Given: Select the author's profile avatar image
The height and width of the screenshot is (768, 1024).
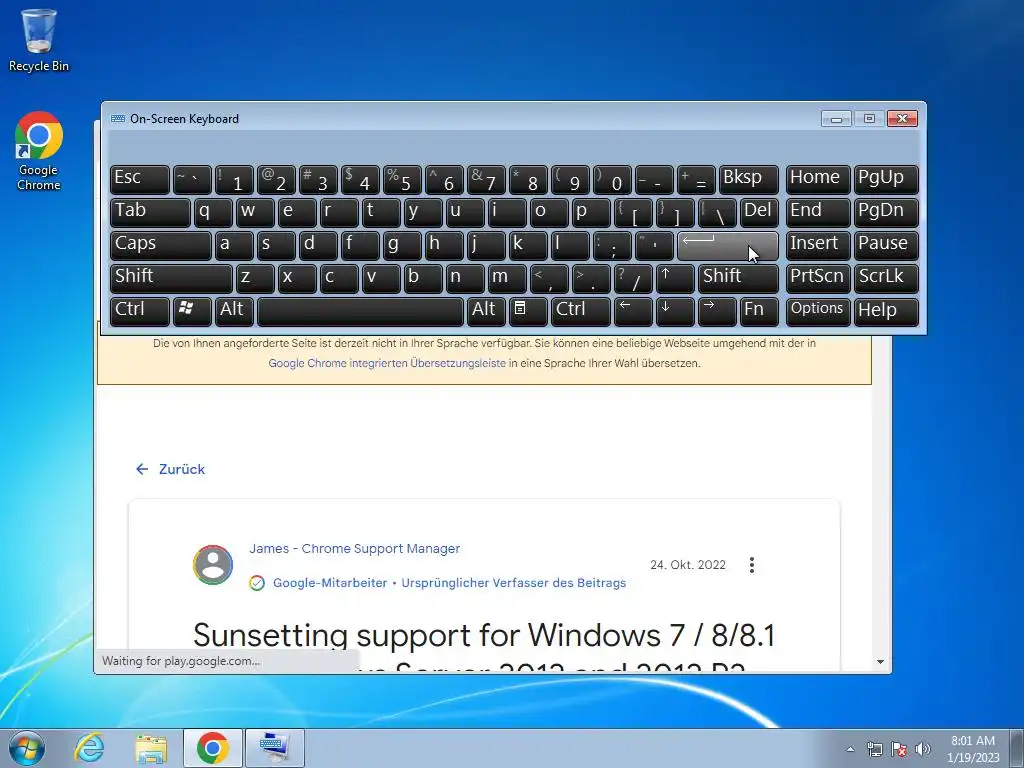Looking at the screenshot, I should 213,565.
